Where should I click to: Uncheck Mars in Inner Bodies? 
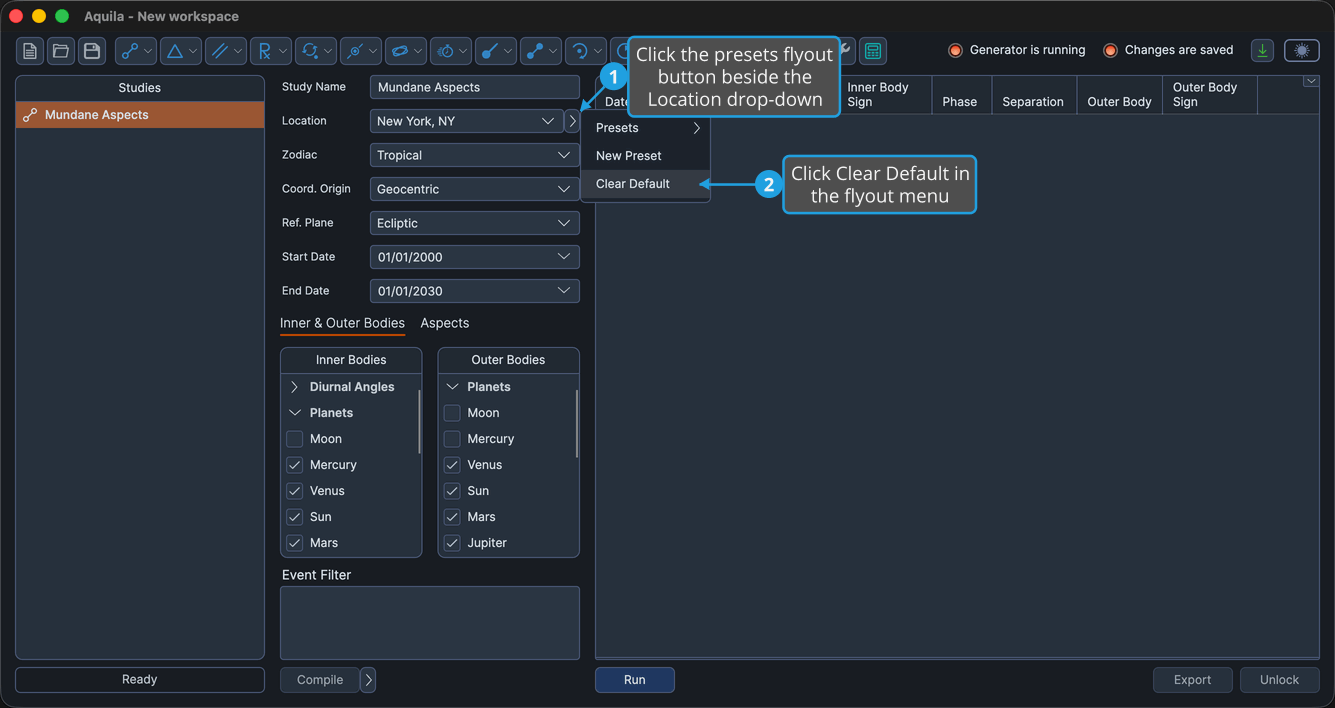tap(294, 543)
